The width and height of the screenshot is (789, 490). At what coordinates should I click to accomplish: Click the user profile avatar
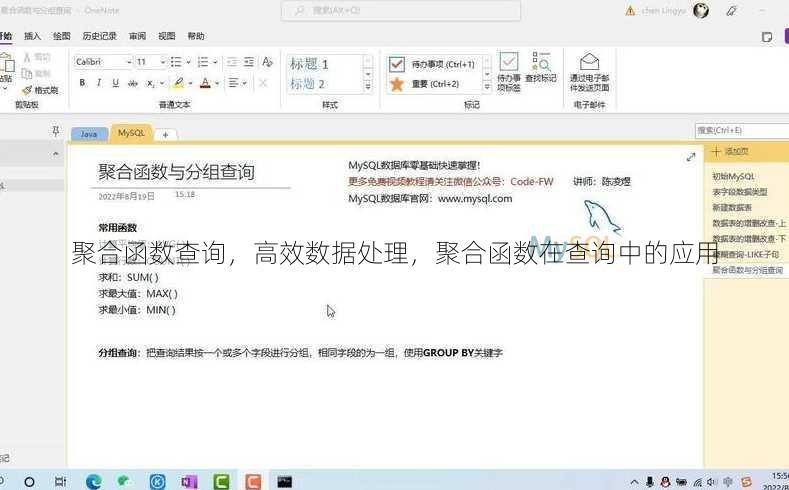[701, 10]
